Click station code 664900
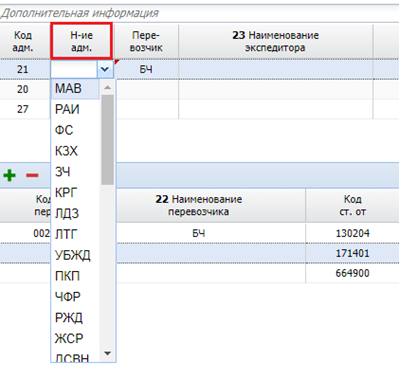 (352, 273)
